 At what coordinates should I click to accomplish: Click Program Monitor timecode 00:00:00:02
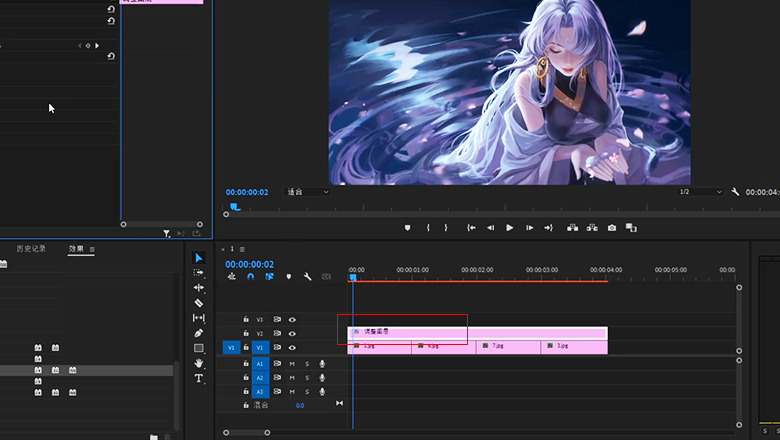click(x=247, y=192)
